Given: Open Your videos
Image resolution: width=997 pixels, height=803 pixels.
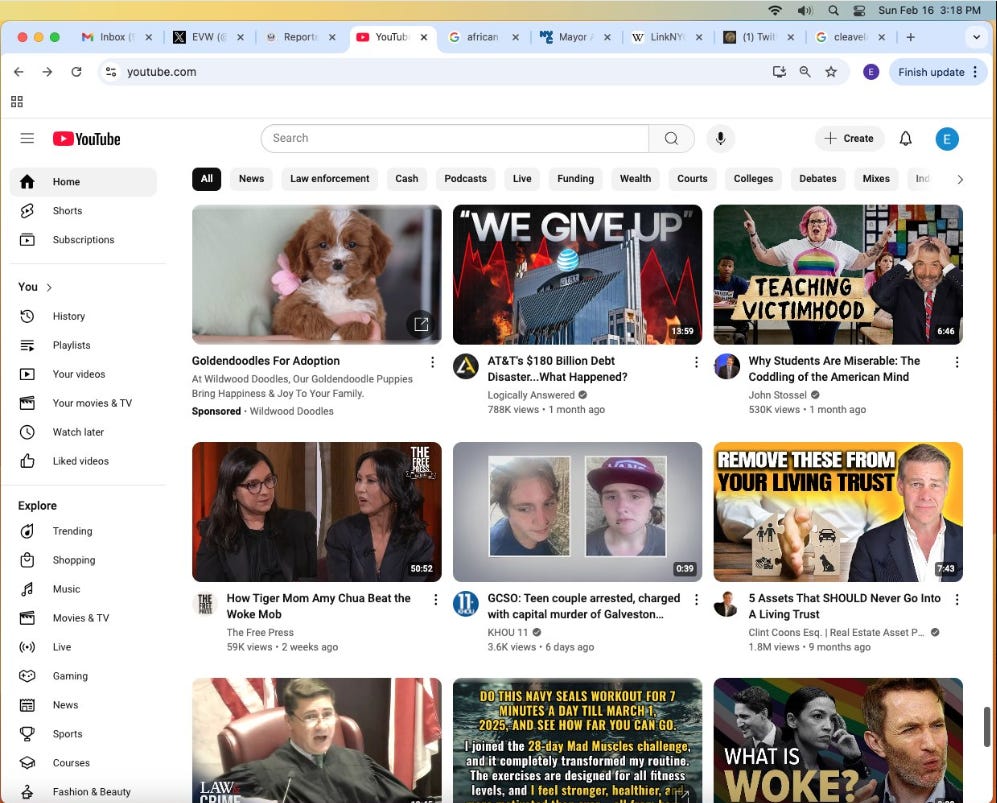Looking at the screenshot, I should (83, 374).
